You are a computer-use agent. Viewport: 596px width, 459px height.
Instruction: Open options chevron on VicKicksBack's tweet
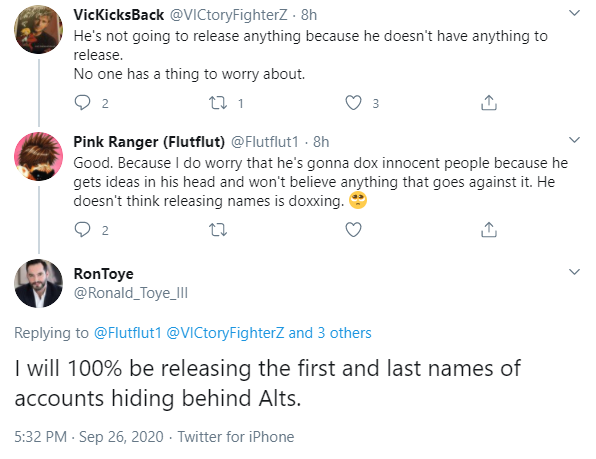coord(574,13)
